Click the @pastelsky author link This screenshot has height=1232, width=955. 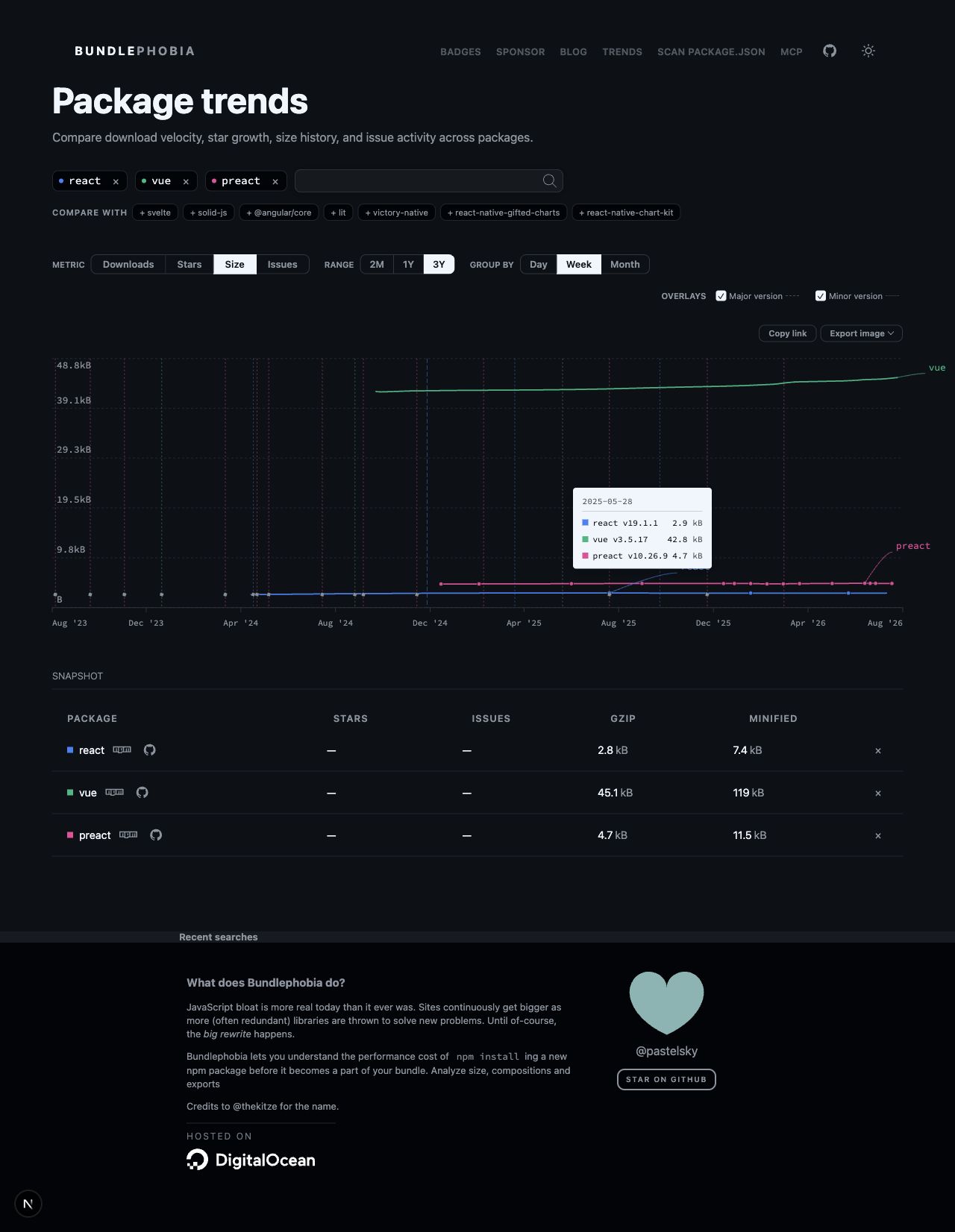tap(666, 1051)
